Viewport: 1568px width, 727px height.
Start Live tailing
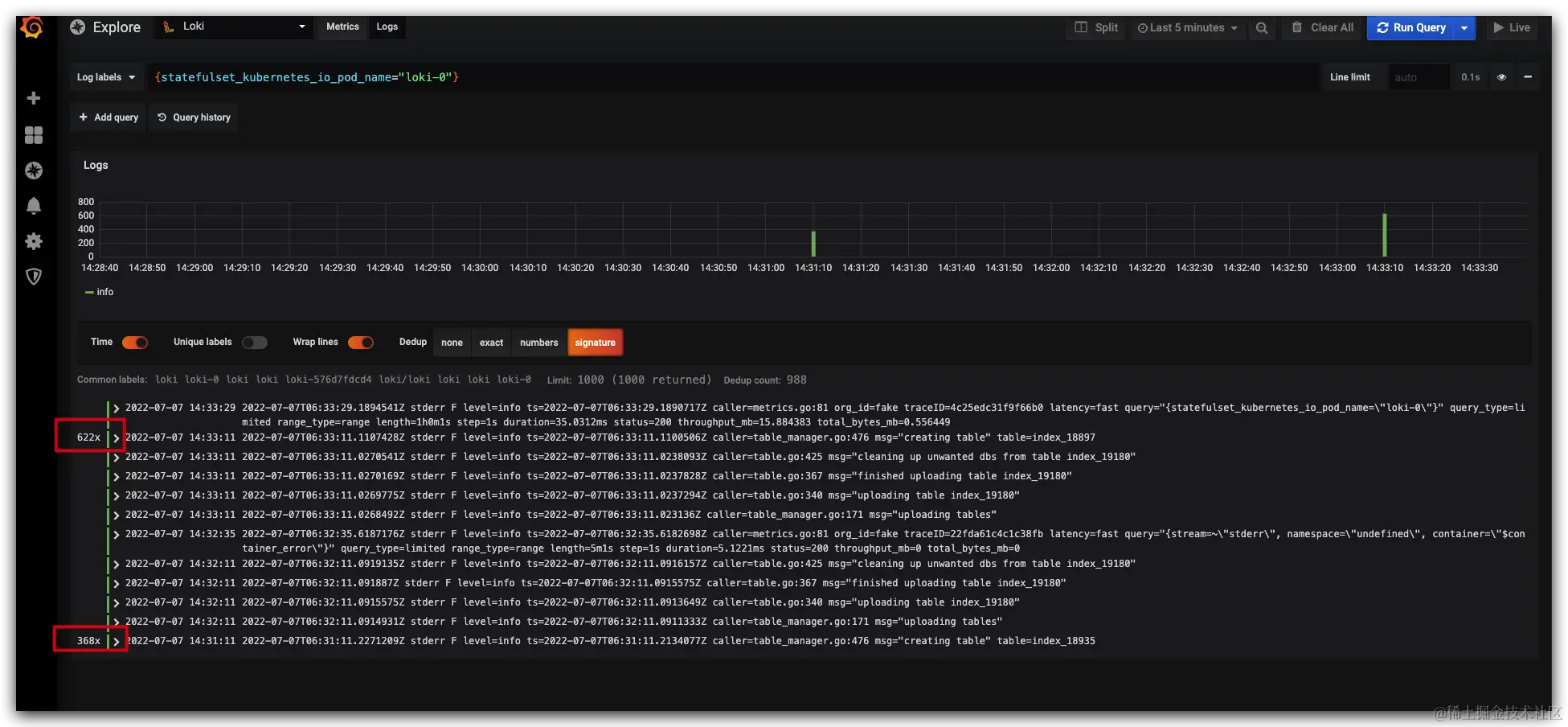(x=1512, y=27)
